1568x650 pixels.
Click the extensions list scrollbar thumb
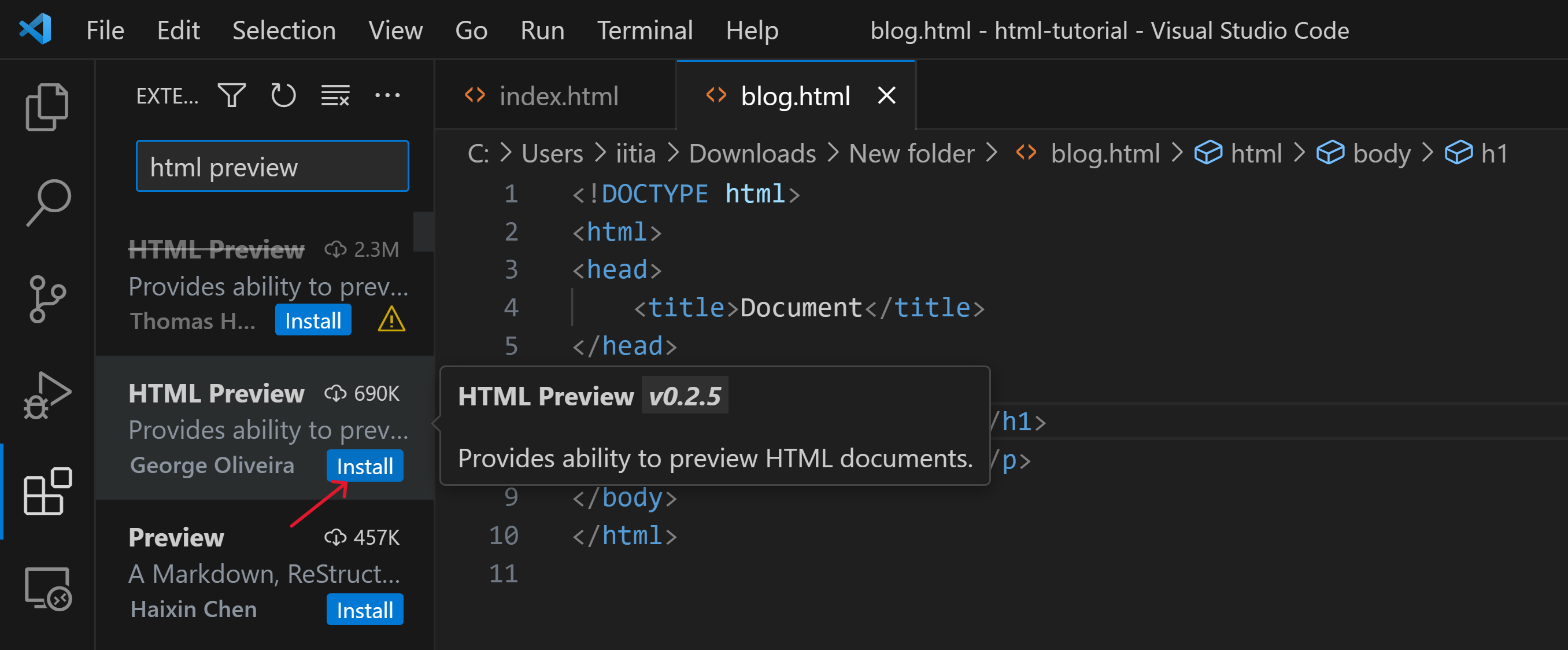423,231
